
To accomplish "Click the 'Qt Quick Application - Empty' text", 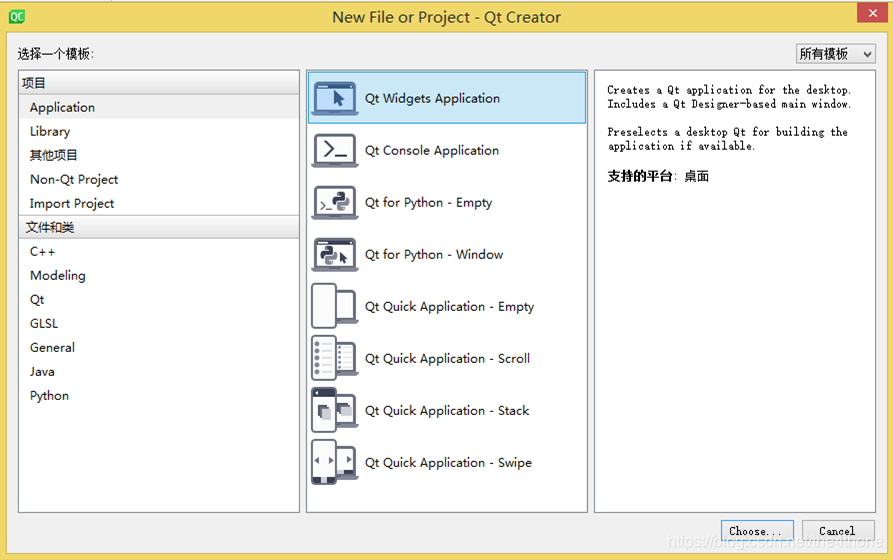I will 449,306.
